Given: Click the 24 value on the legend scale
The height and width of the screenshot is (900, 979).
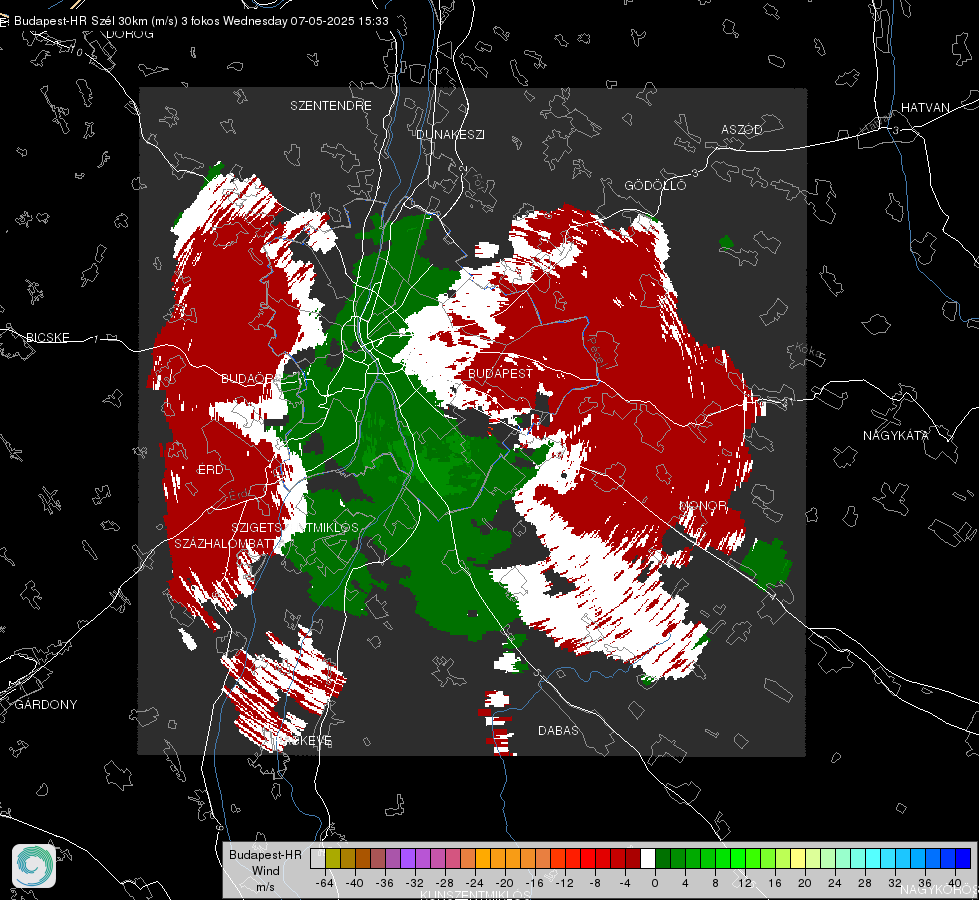Looking at the screenshot, I should [834, 883].
